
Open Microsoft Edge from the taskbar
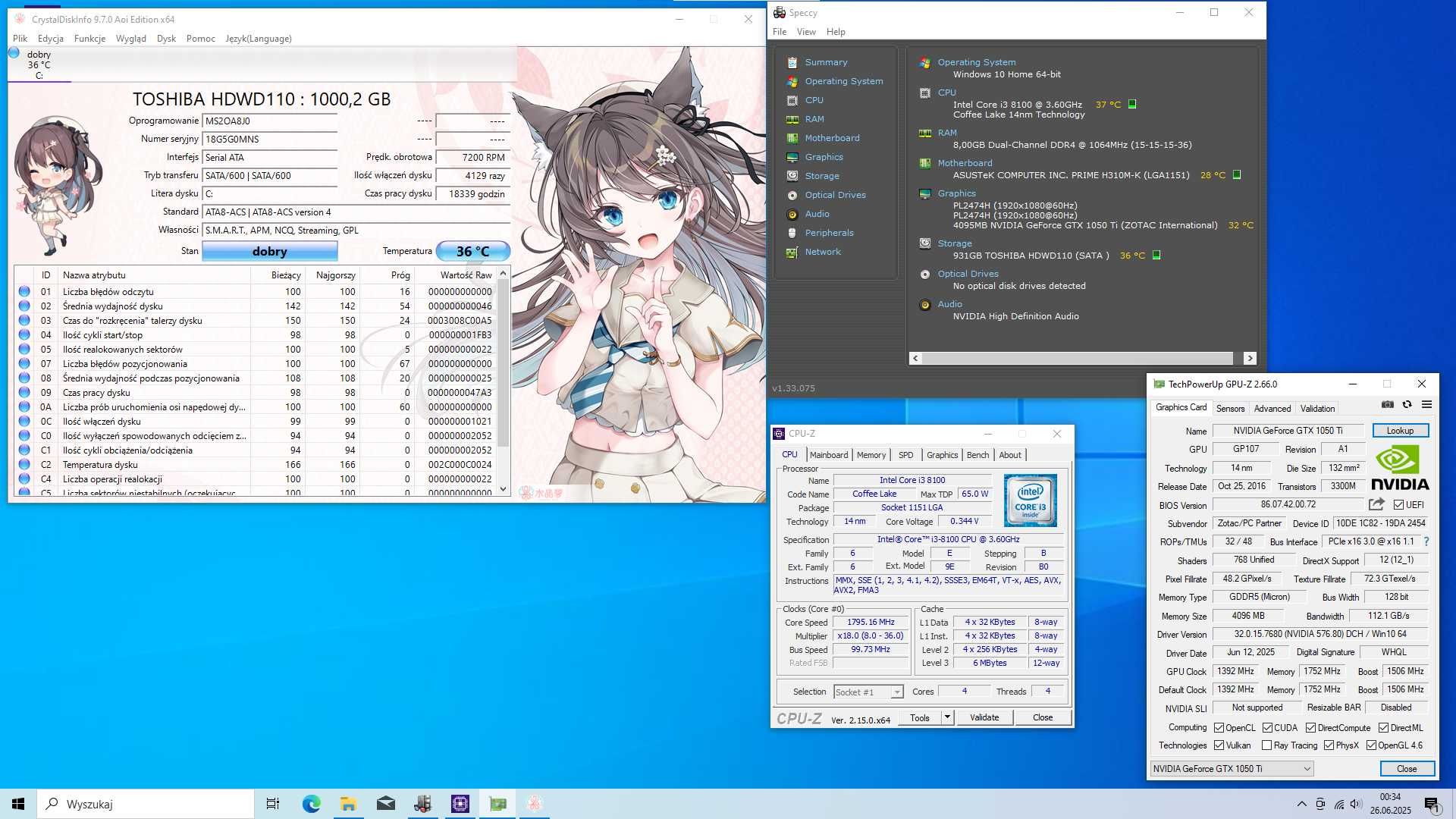(311, 804)
